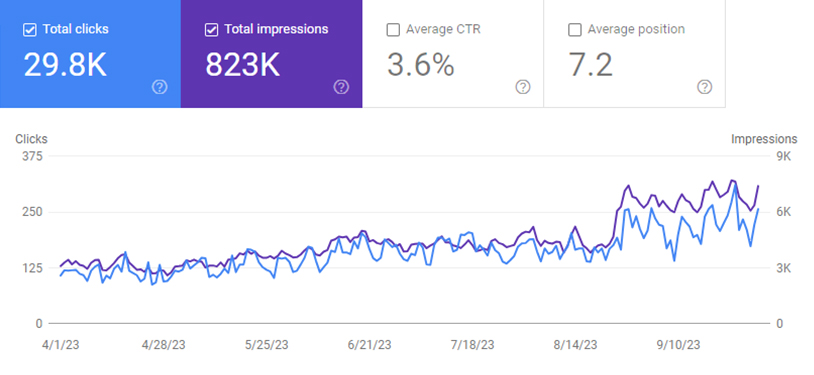
Task: Select the 3.6% average CTR value
Action: pyautogui.click(x=420, y=65)
